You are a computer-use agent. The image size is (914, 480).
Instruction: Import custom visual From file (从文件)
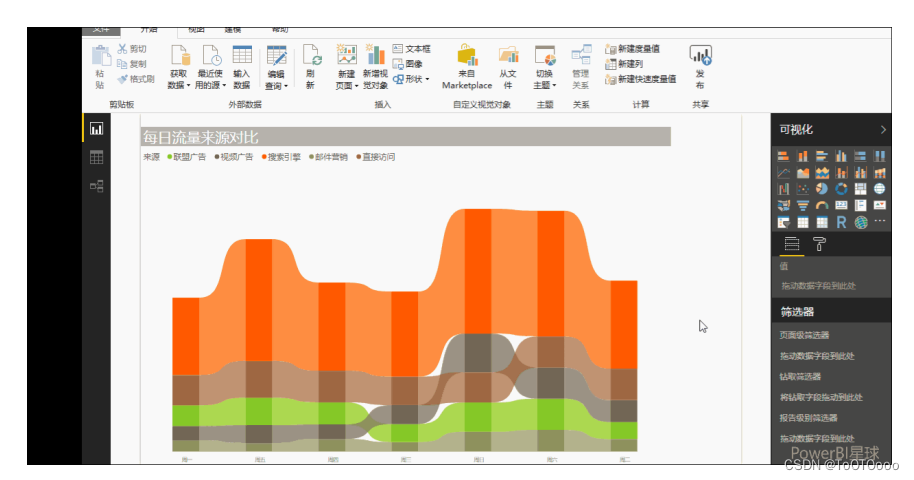(508, 66)
